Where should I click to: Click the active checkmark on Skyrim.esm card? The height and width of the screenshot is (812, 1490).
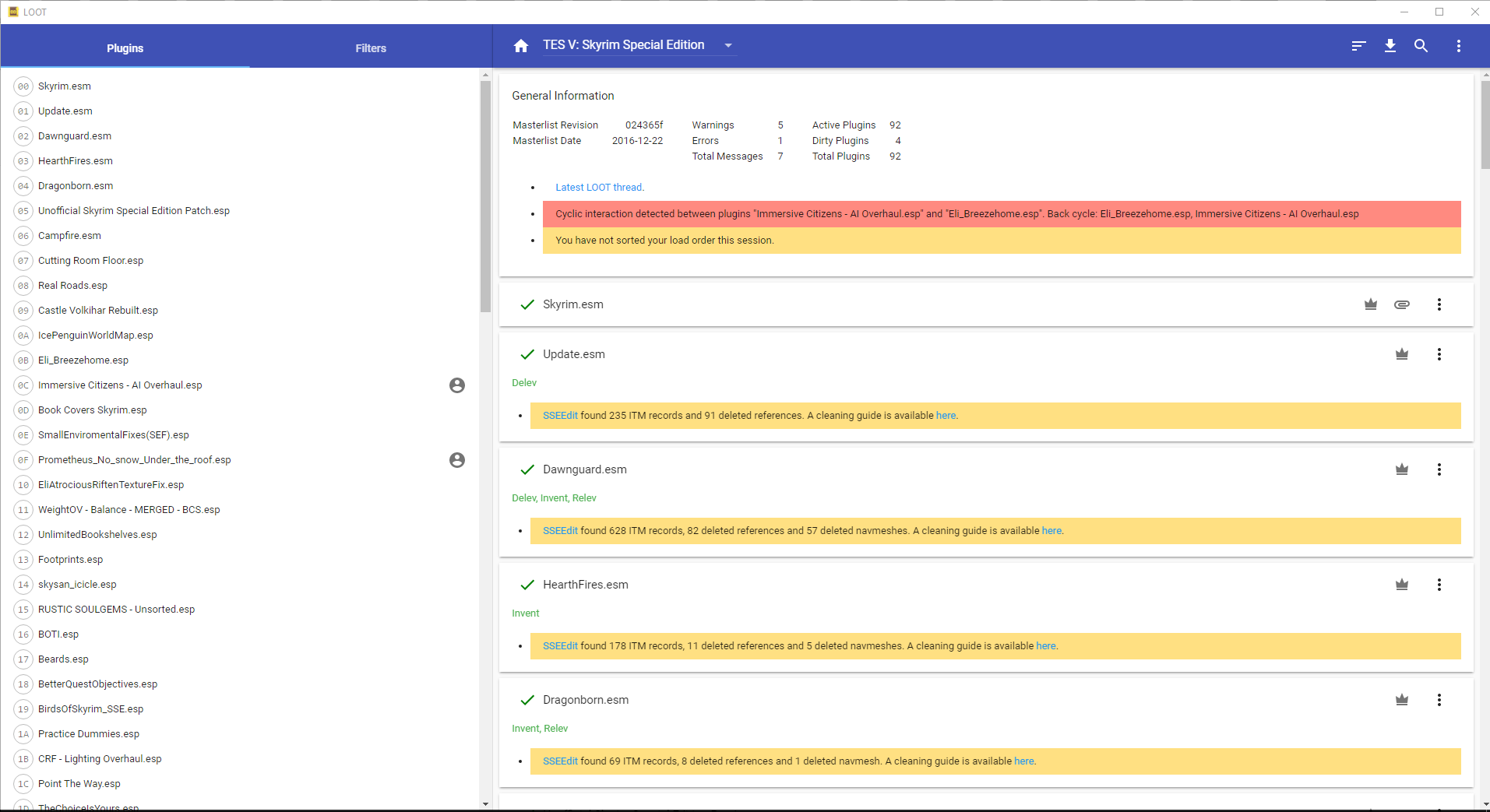click(x=527, y=304)
